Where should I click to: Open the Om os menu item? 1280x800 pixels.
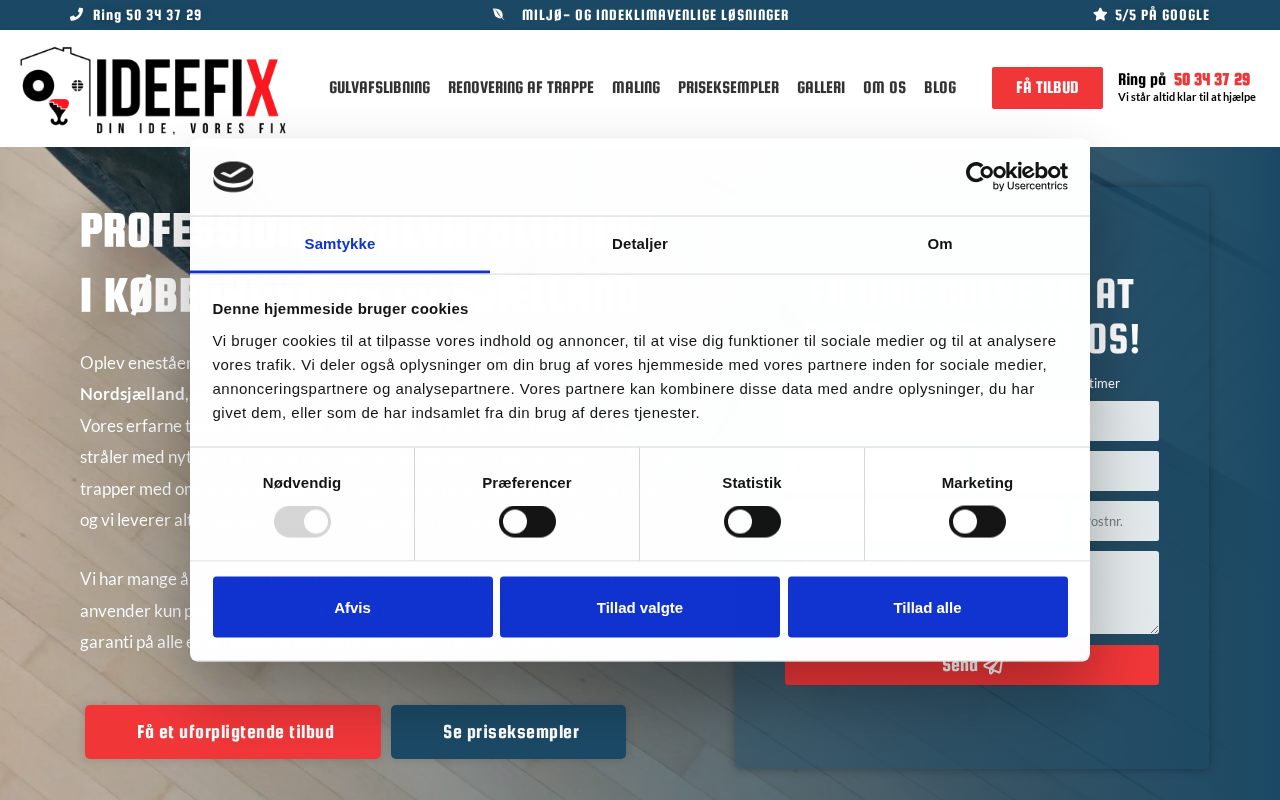[884, 88]
